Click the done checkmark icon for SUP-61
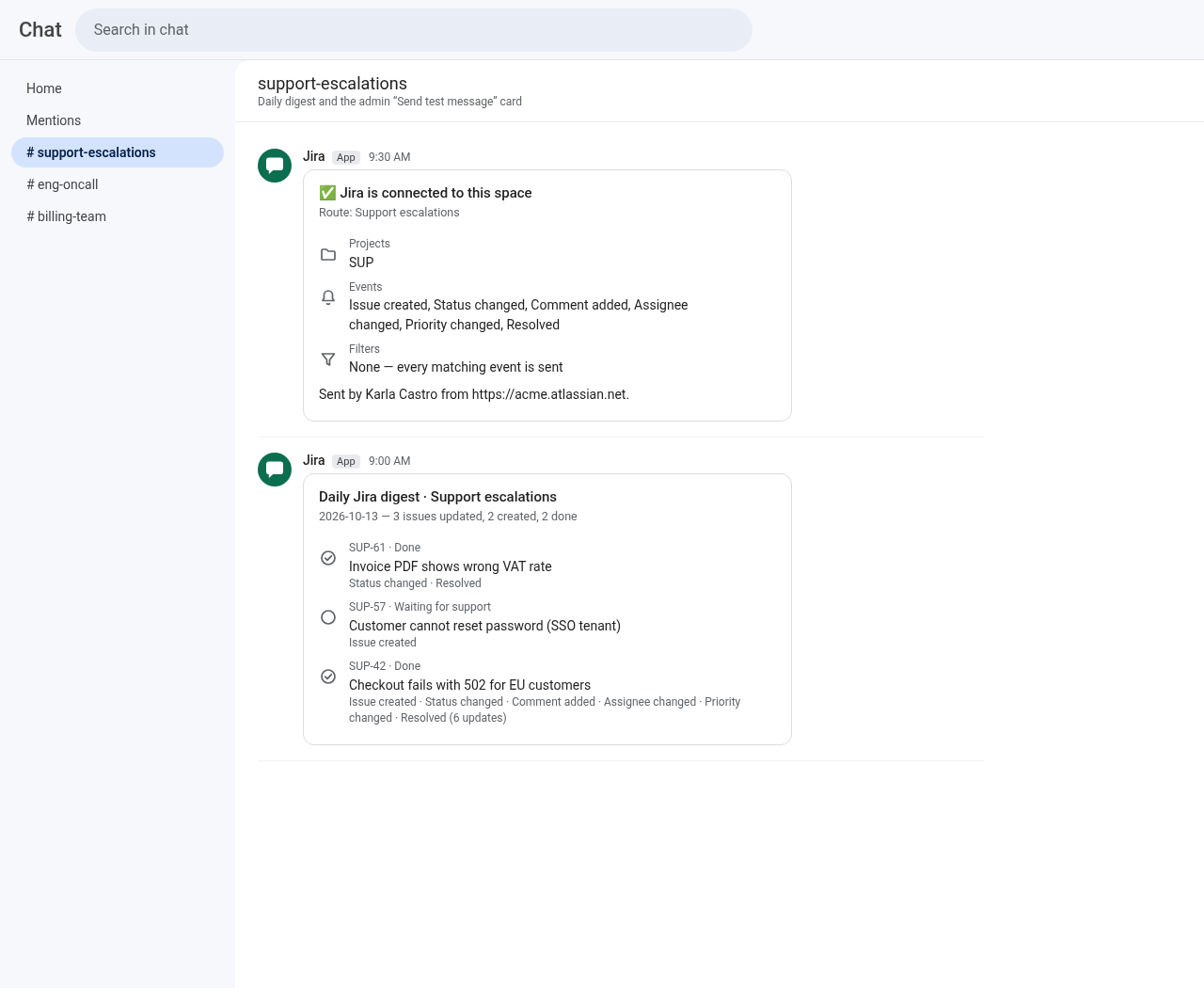This screenshot has width=1204, height=988. (328, 558)
